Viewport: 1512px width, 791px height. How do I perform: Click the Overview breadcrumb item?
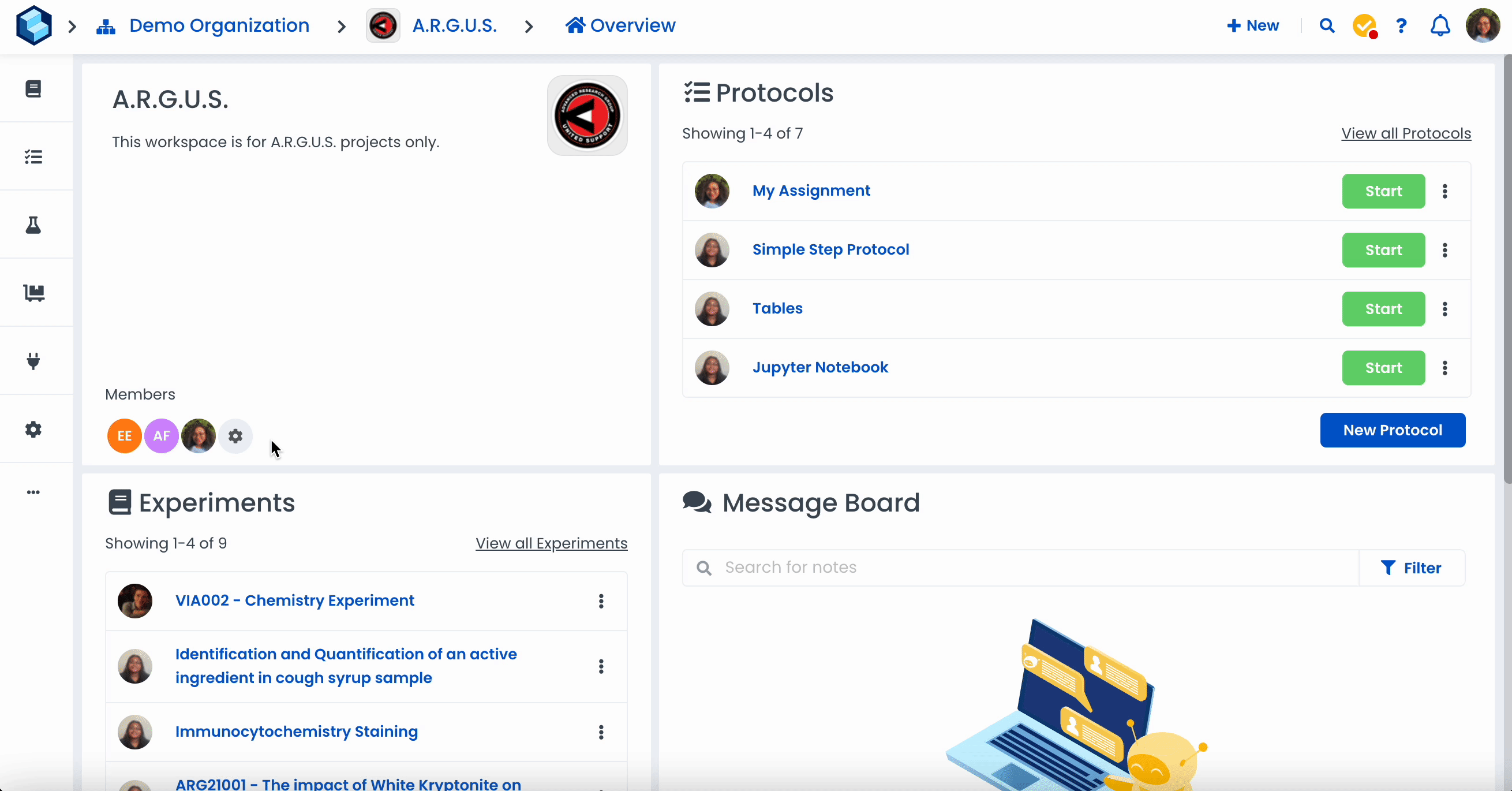pos(621,26)
